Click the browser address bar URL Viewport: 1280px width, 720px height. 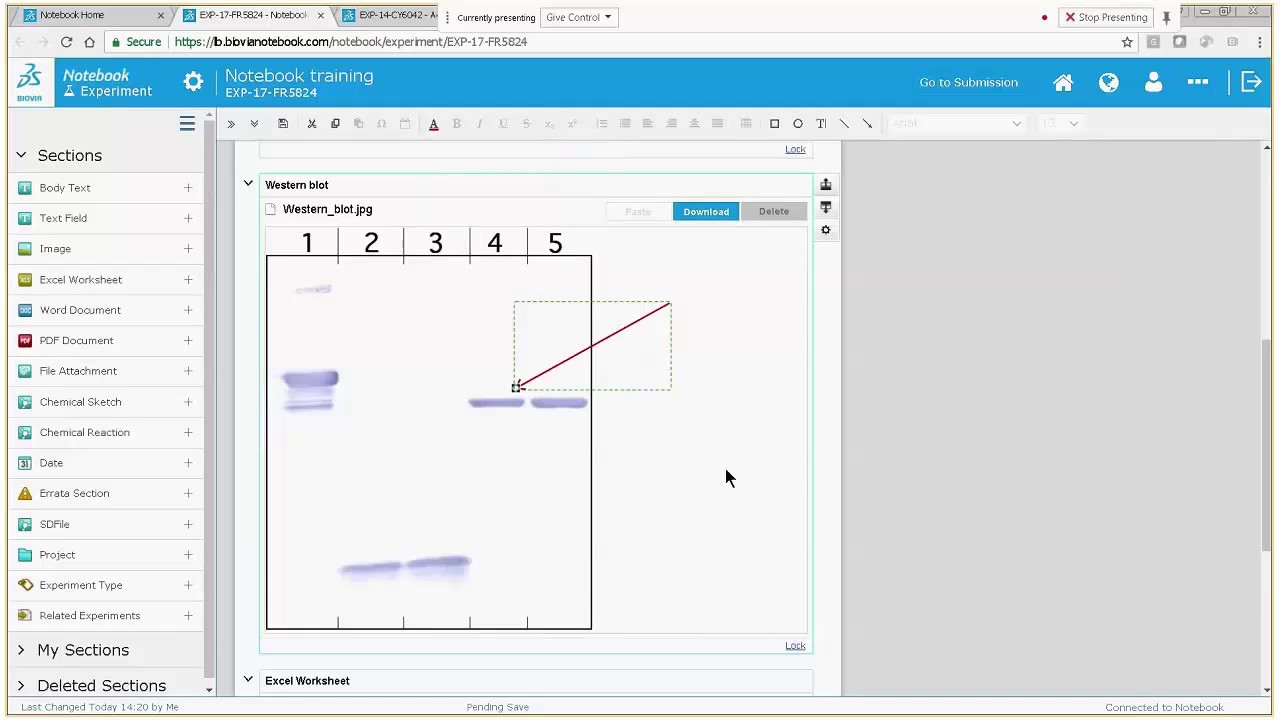[x=350, y=42]
